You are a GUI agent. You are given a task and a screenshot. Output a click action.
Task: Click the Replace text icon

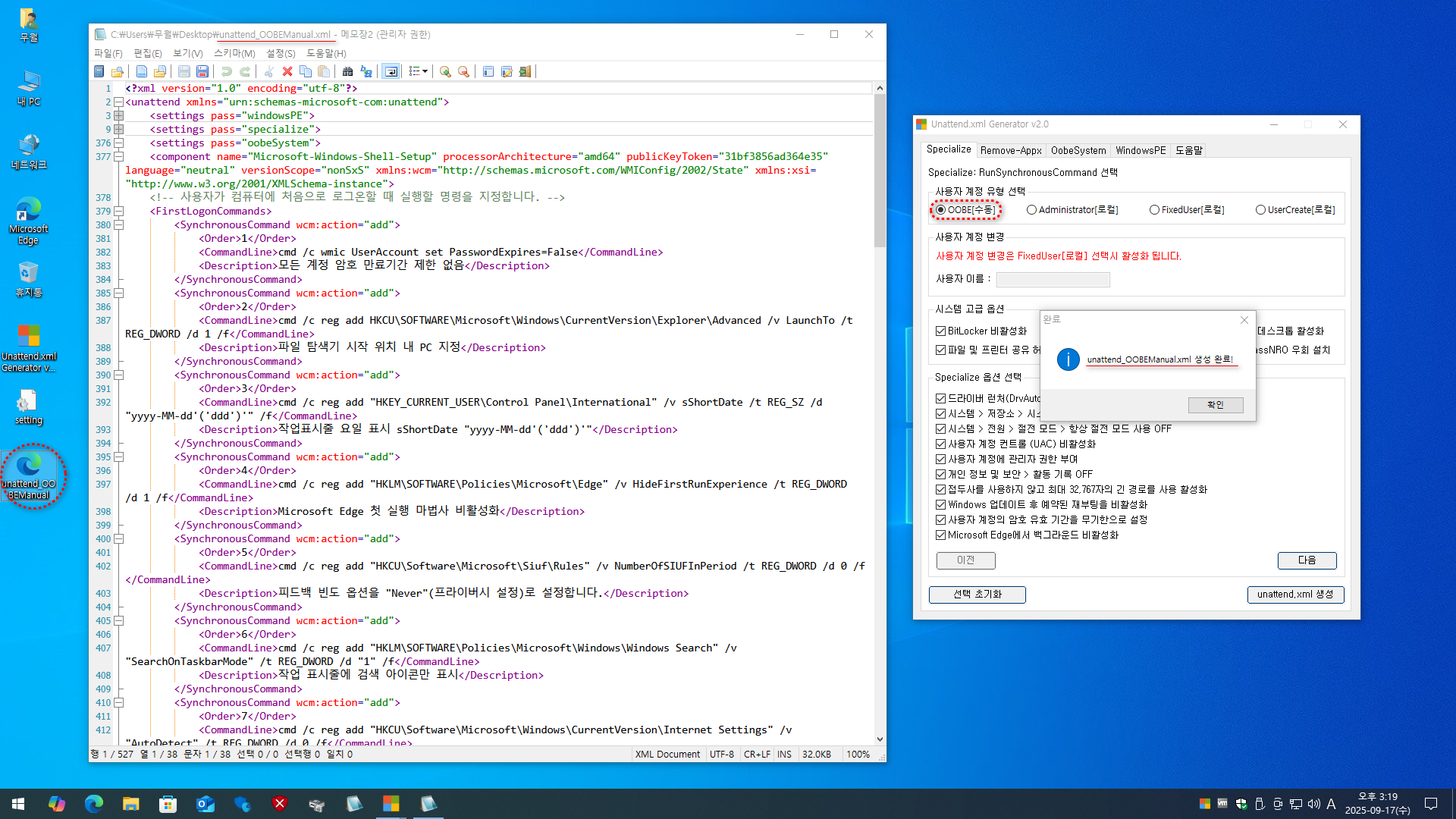coord(366,71)
